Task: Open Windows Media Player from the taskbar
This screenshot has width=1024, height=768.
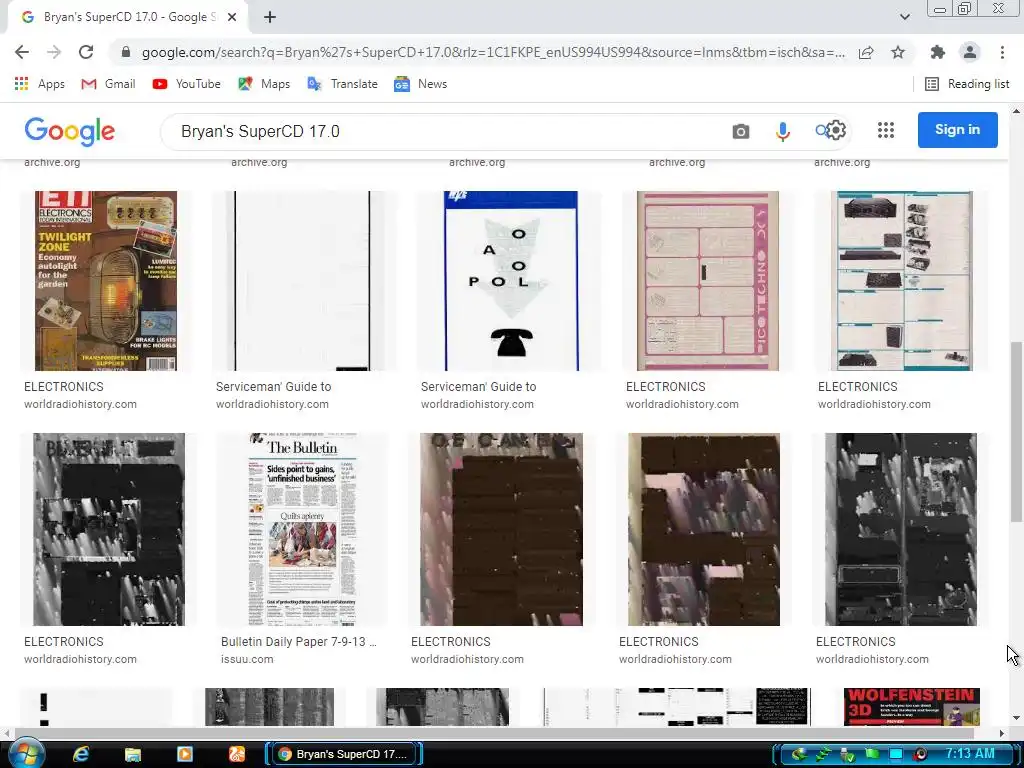Action: pyautogui.click(x=185, y=754)
